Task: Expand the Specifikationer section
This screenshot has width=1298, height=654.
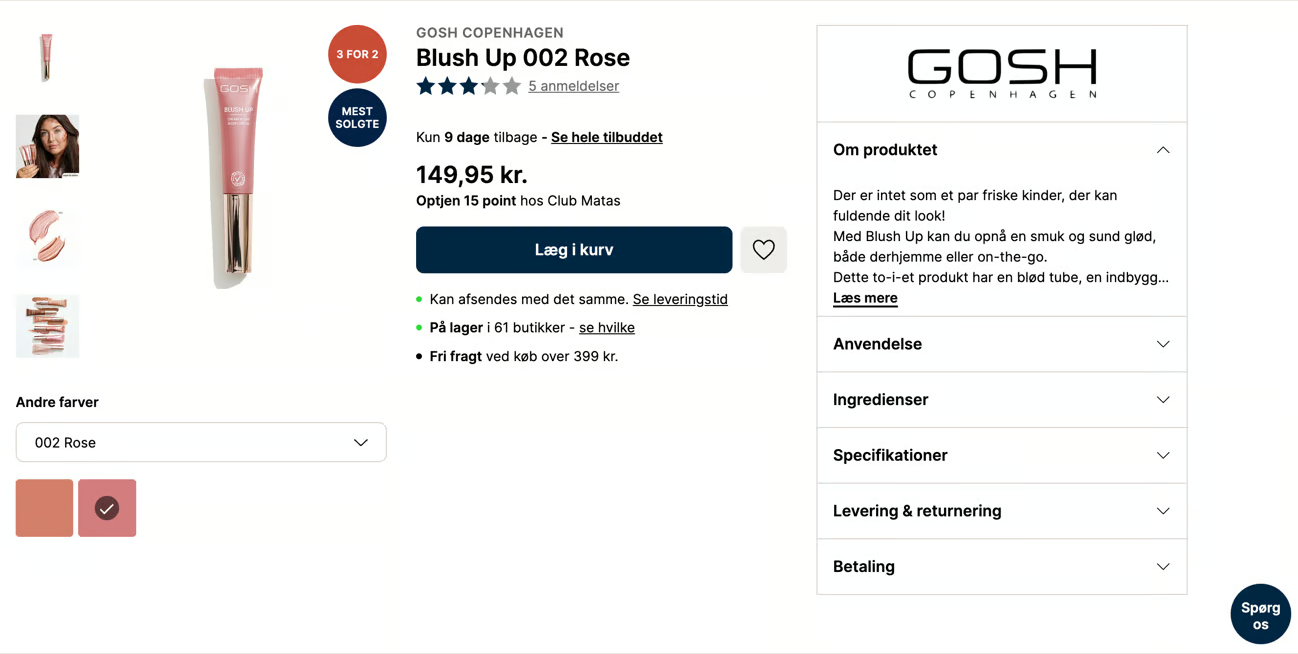Action: coord(1001,455)
